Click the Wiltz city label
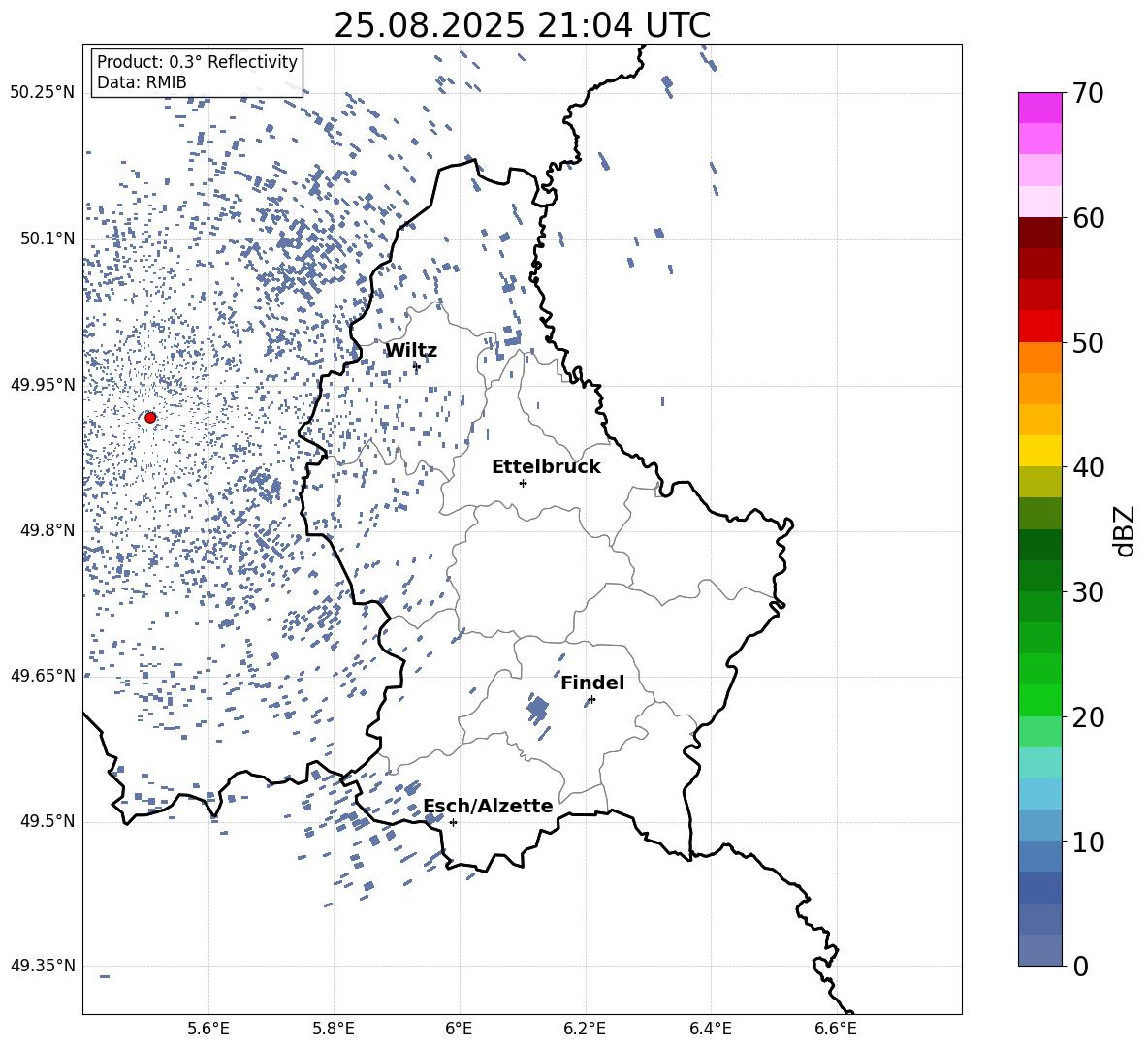The height and width of the screenshot is (1048, 1148). coord(411,351)
